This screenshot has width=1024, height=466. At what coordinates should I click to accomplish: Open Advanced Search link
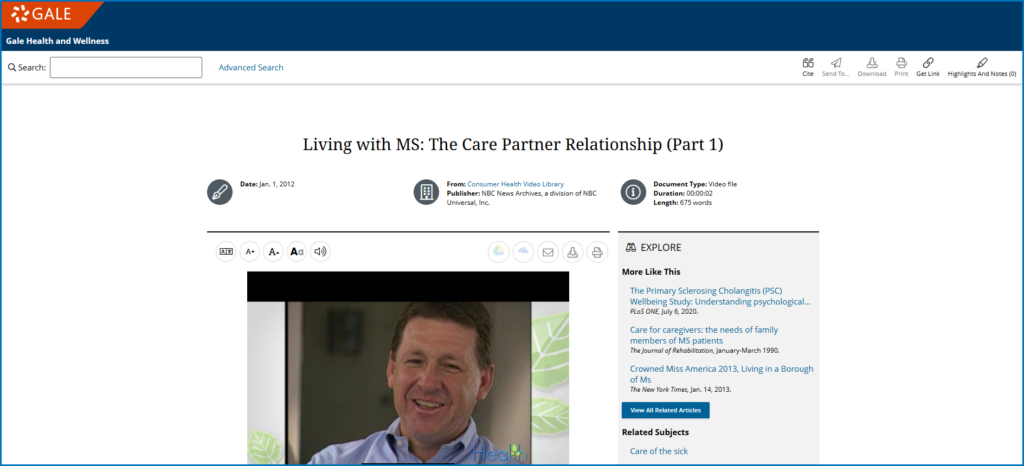pos(251,68)
